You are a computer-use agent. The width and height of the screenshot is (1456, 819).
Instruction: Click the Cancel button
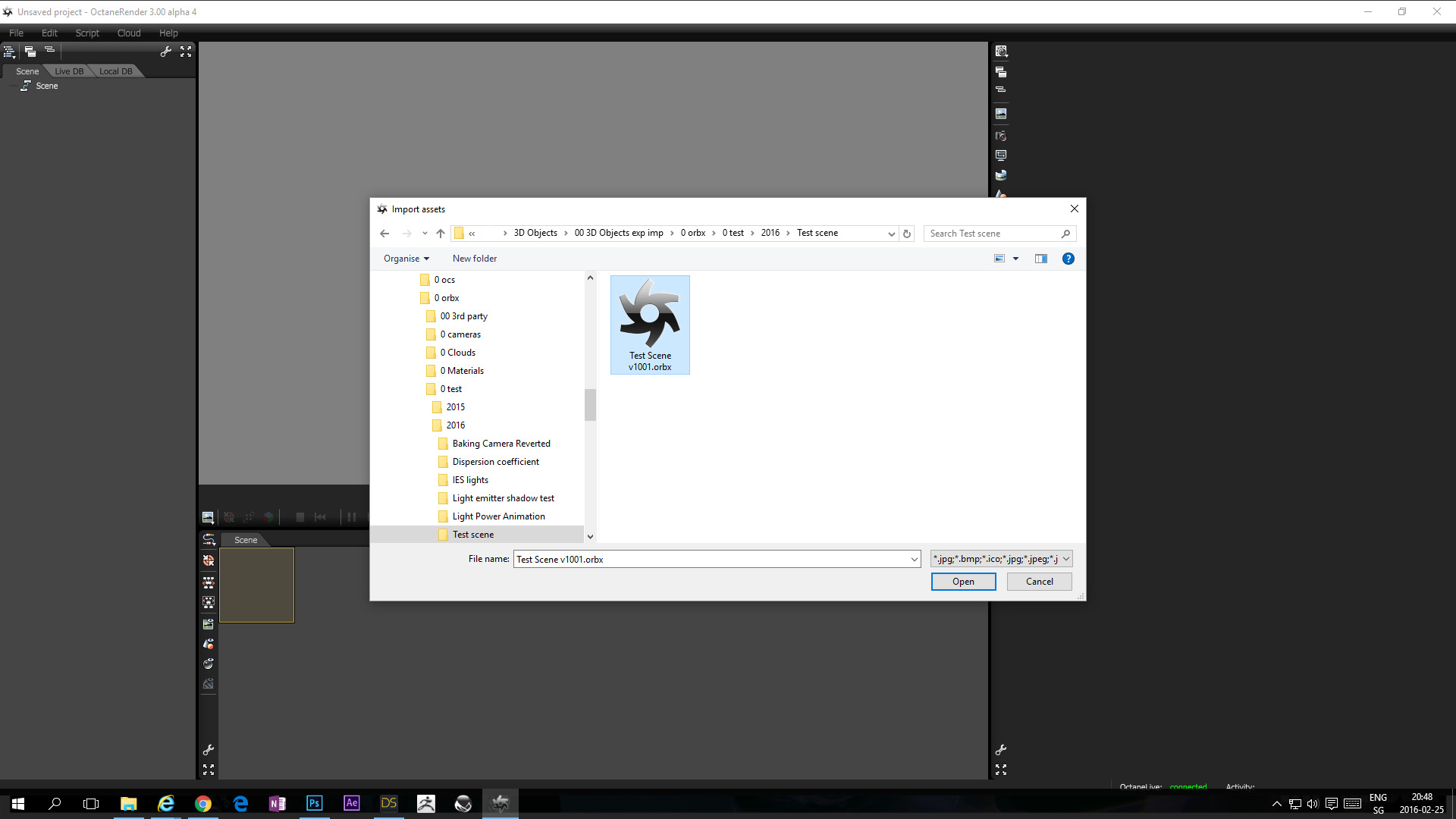point(1039,582)
